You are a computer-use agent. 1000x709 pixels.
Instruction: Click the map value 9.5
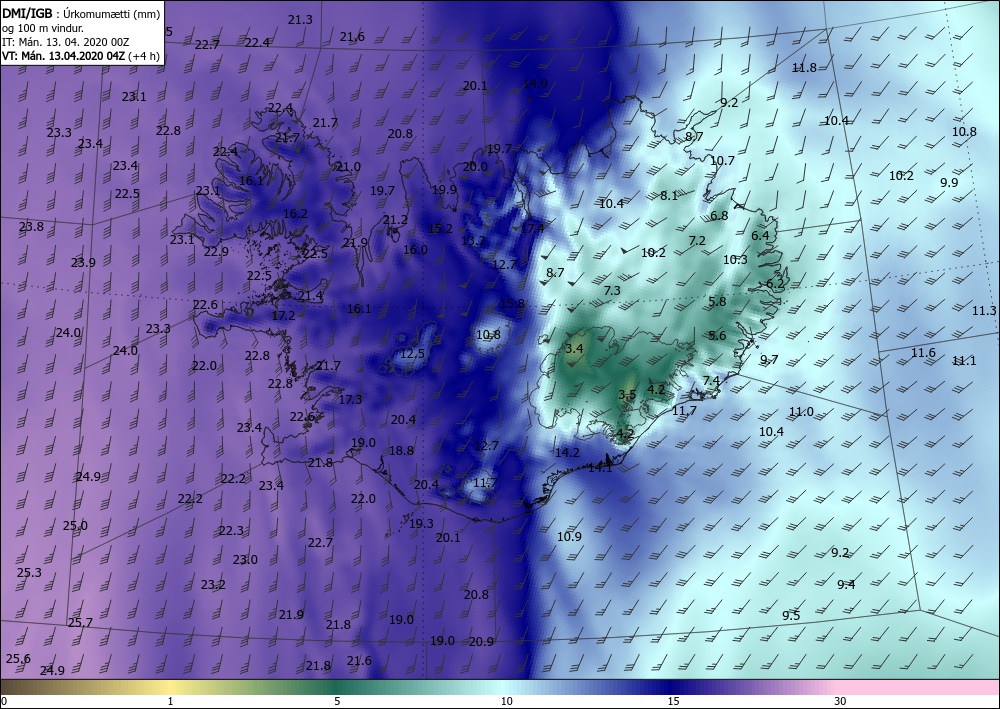pyautogui.click(x=791, y=615)
